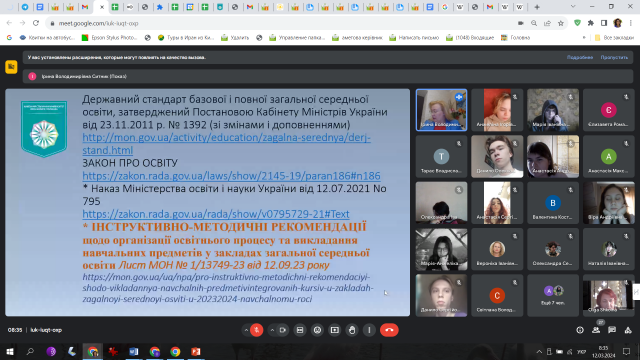
Task: Open camera video settings chevron
Action: 272,330
